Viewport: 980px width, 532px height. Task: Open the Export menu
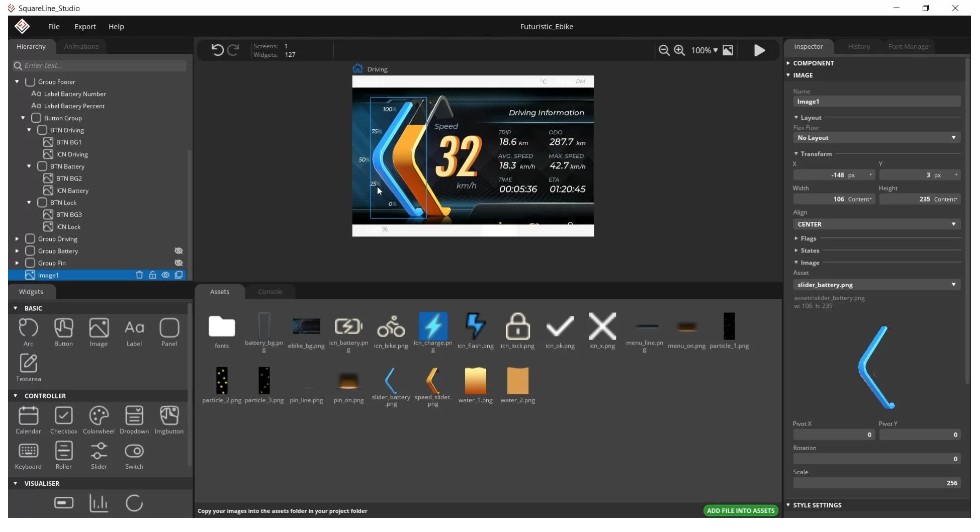85,26
